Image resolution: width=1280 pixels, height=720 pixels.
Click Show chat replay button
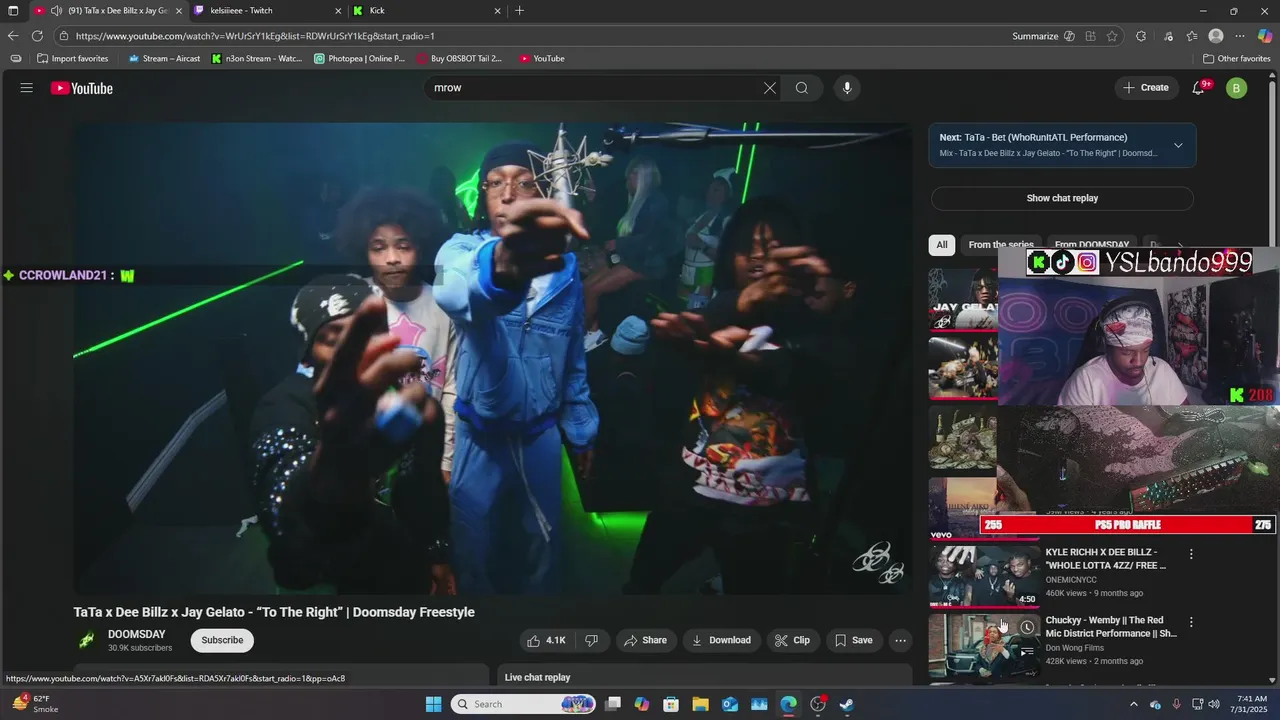[1062, 198]
